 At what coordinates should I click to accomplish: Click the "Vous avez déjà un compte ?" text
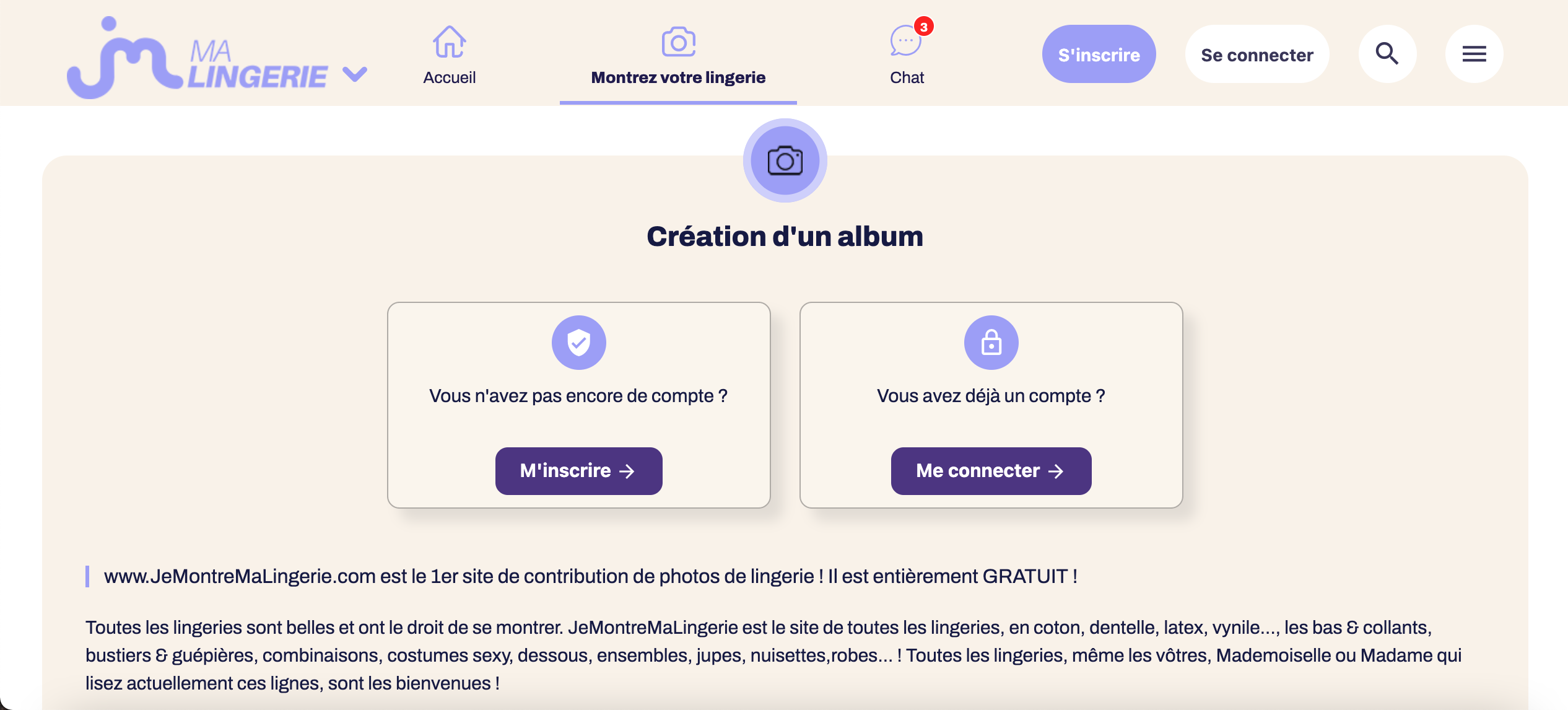(991, 396)
